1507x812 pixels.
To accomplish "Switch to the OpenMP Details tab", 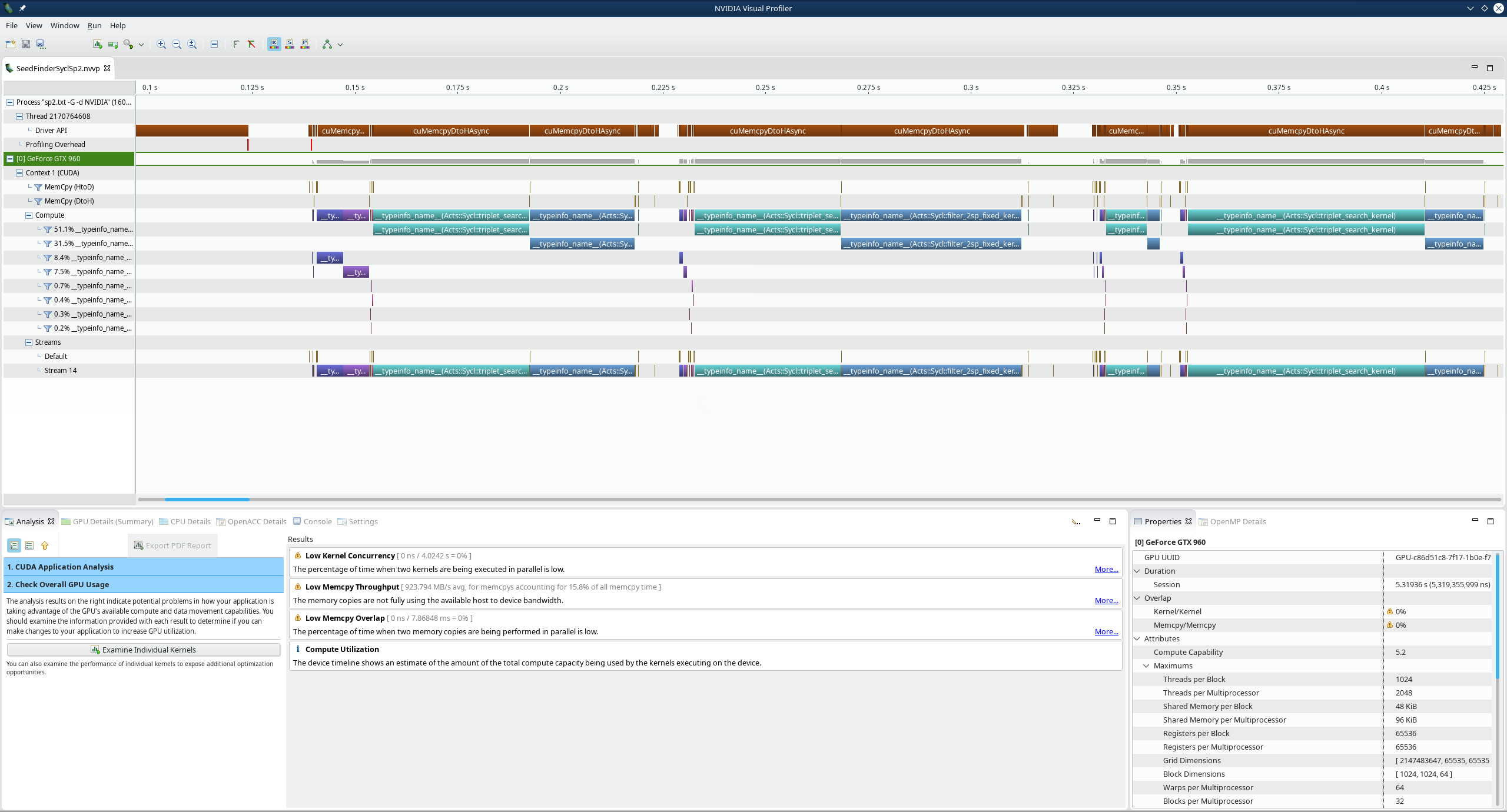I will point(1233,521).
